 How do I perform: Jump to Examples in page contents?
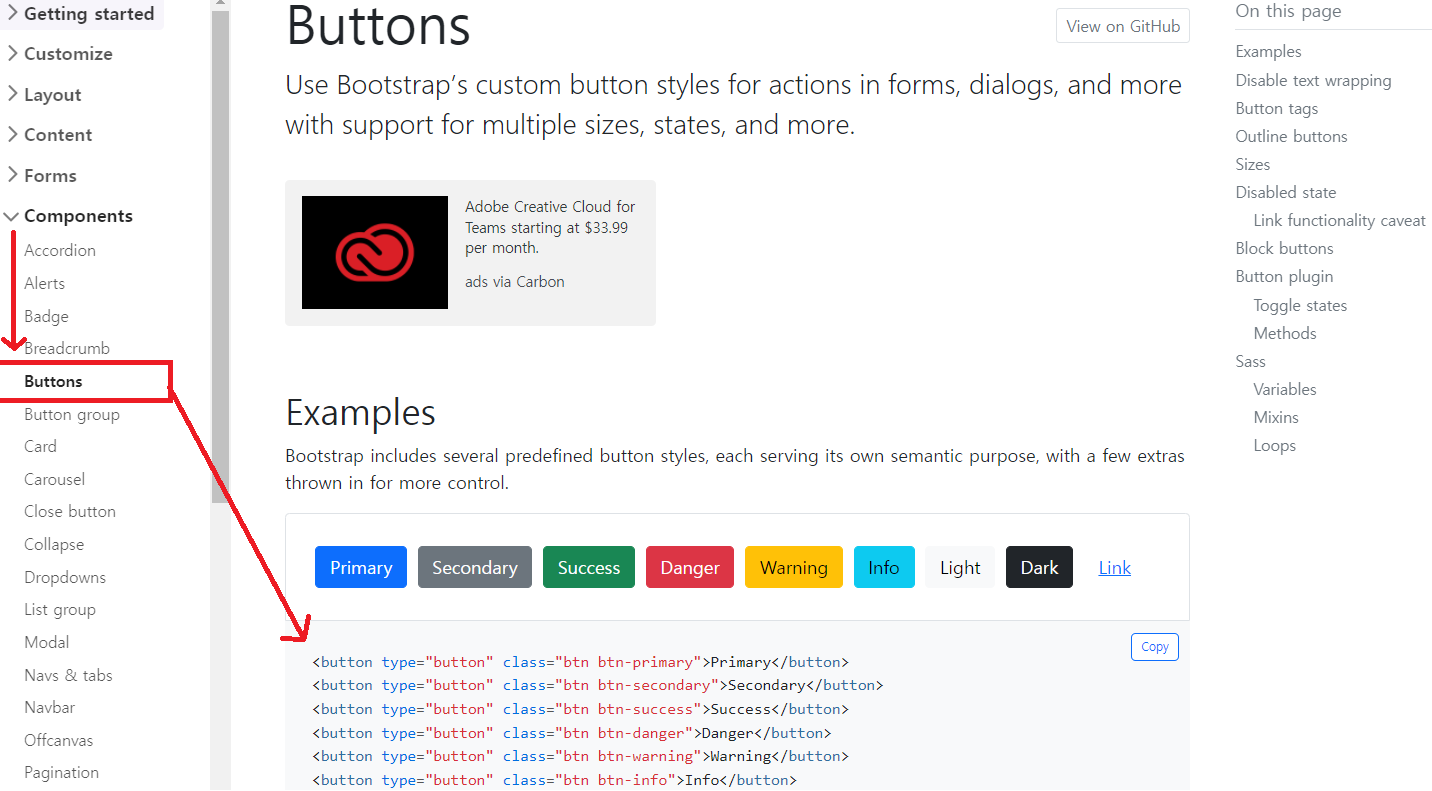point(1268,52)
